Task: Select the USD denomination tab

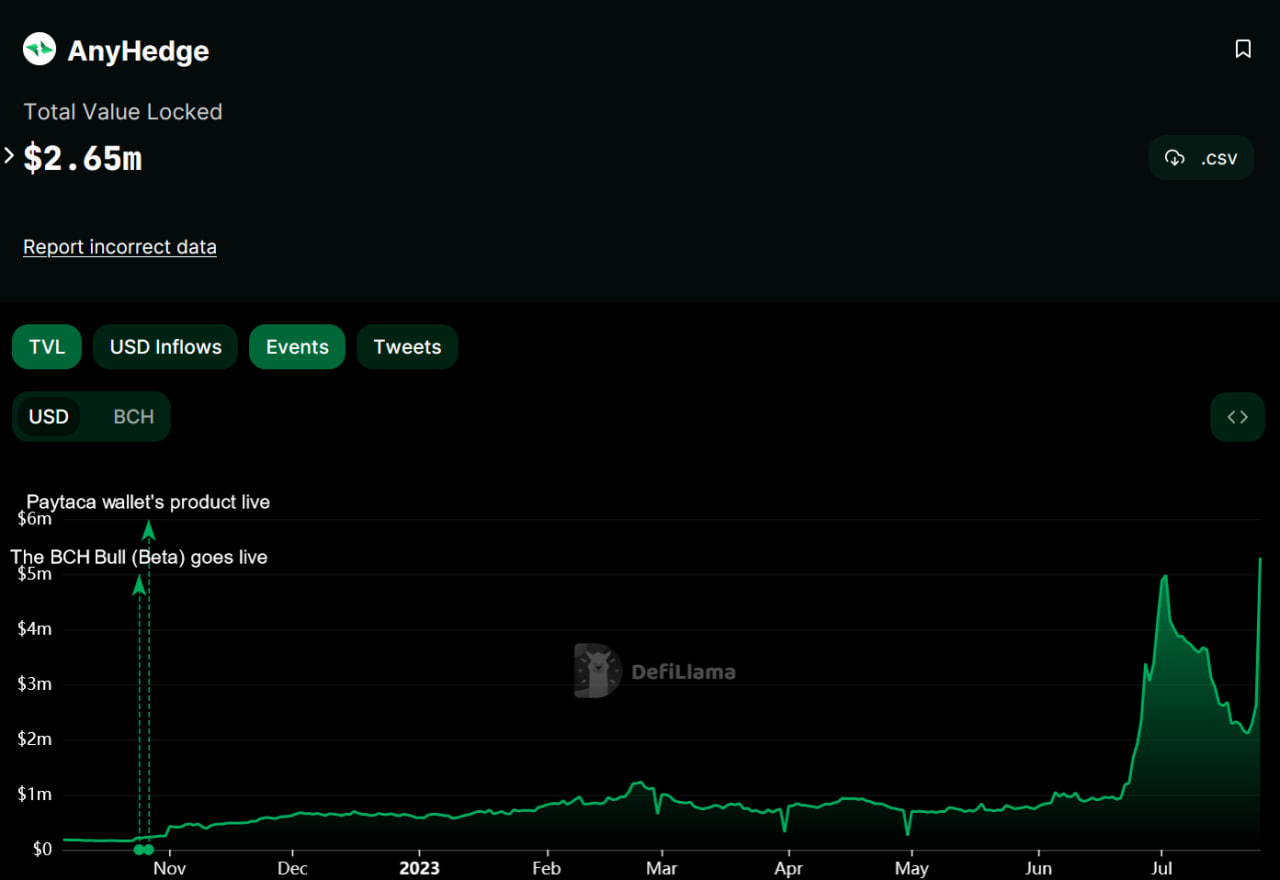Action: point(48,417)
